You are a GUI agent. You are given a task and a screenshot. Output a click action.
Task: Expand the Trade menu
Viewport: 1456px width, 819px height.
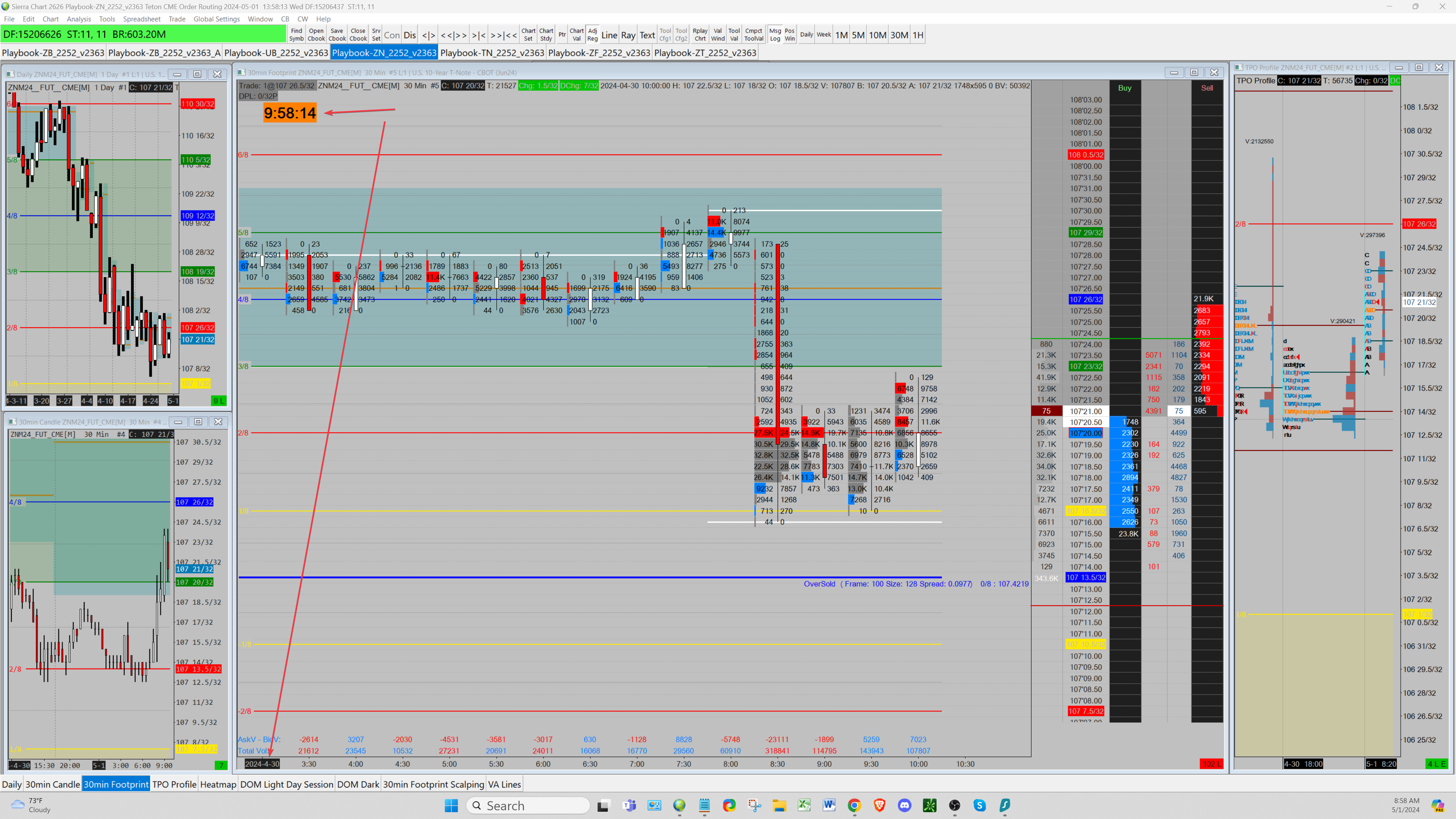[x=177, y=19]
